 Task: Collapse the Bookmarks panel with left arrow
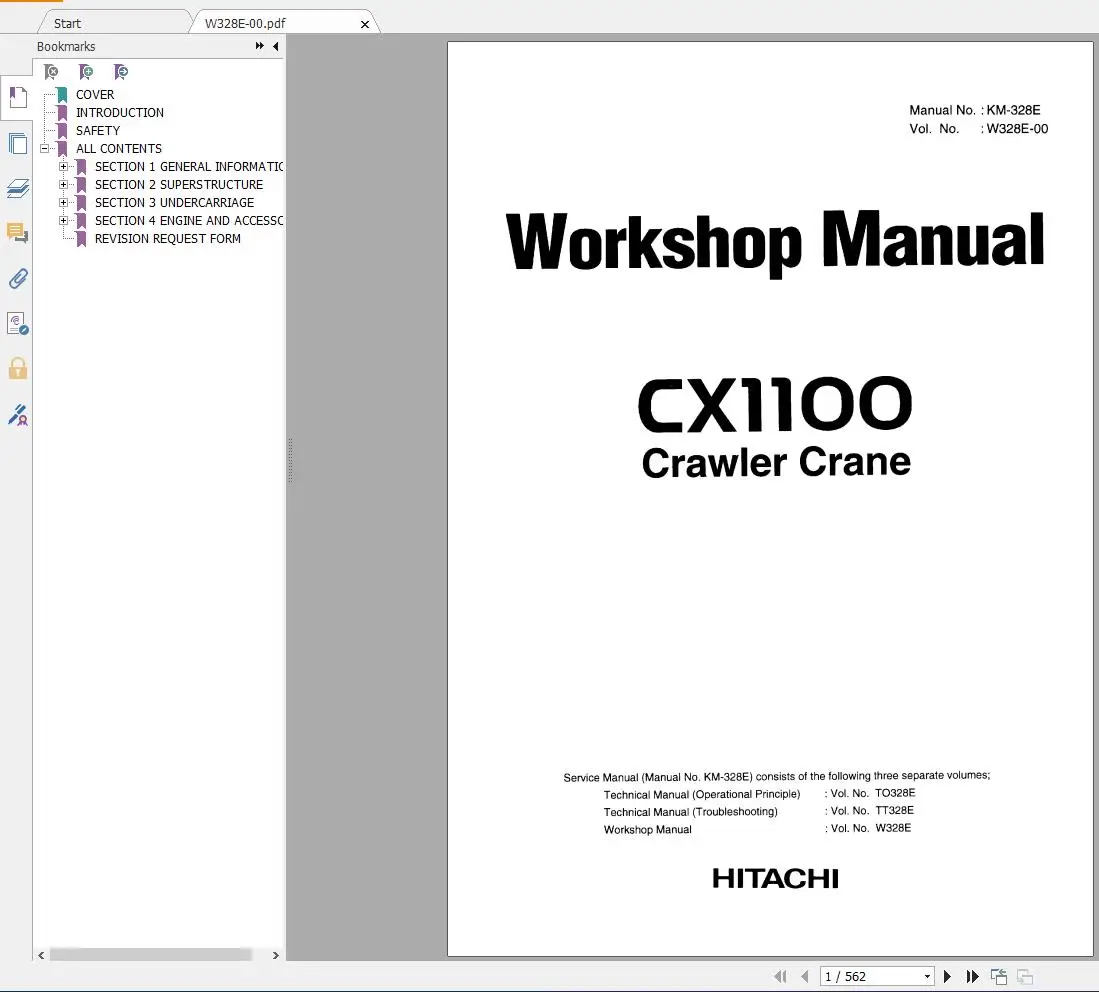[275, 46]
